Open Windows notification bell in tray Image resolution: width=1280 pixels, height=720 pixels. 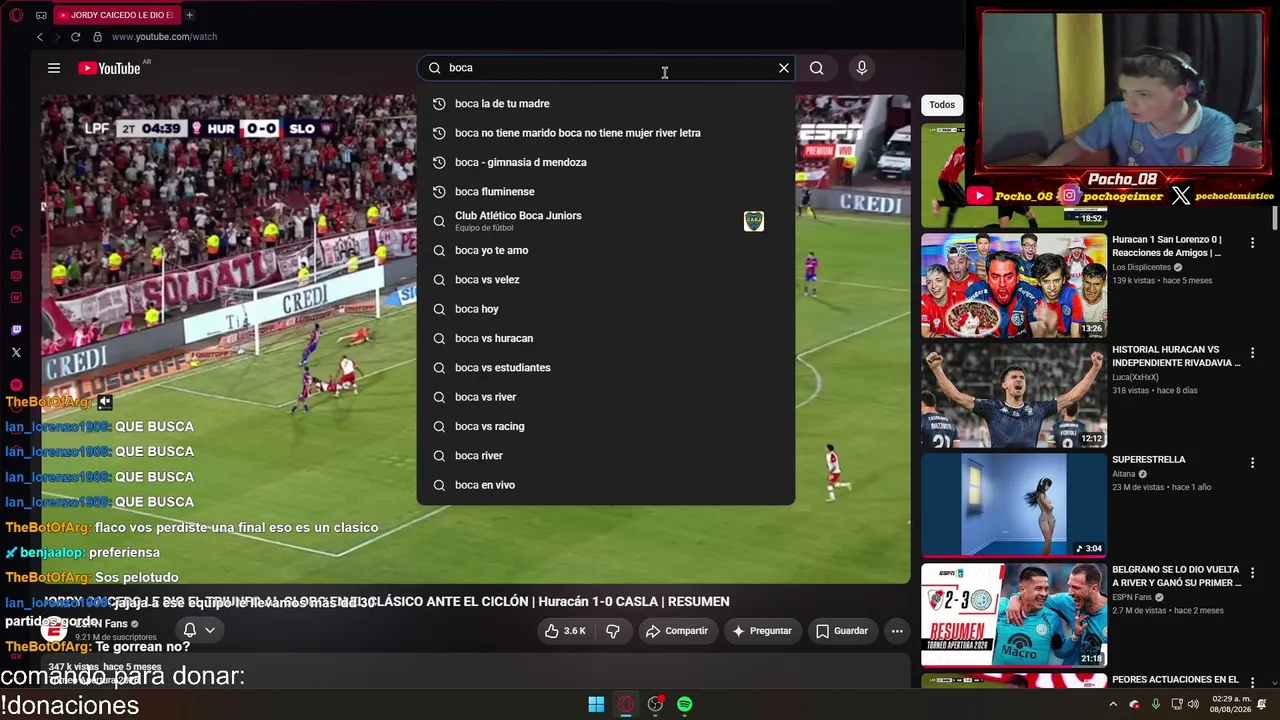click(x=1262, y=704)
